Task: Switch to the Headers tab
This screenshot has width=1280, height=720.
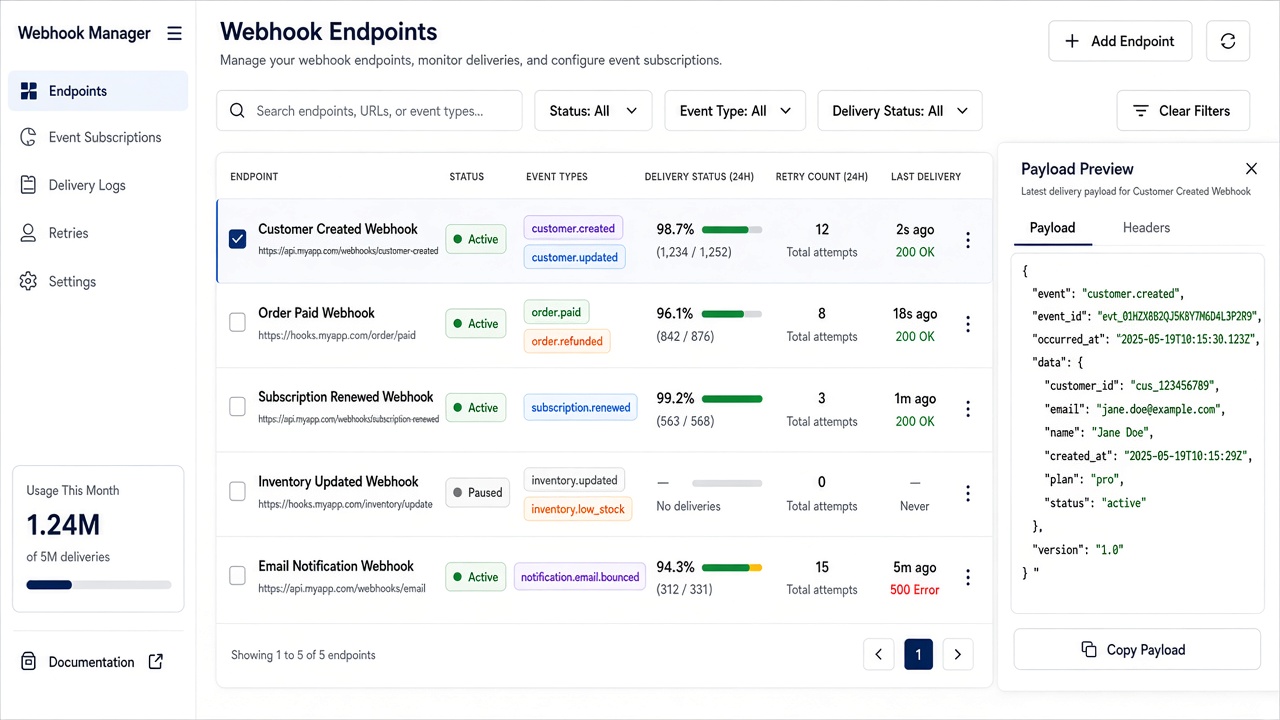Action: pos(1146,228)
